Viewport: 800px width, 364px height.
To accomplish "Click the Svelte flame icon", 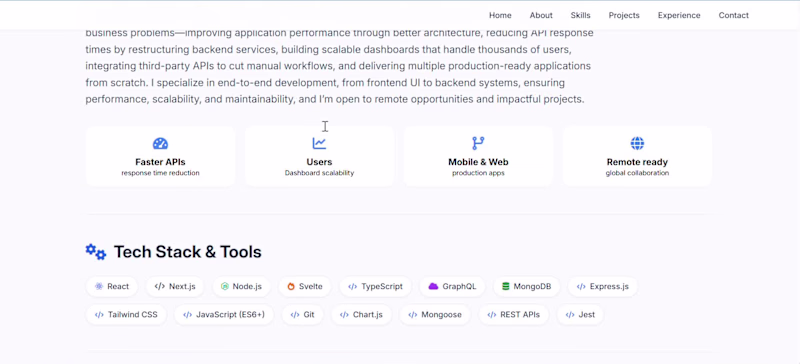I will 291,286.
